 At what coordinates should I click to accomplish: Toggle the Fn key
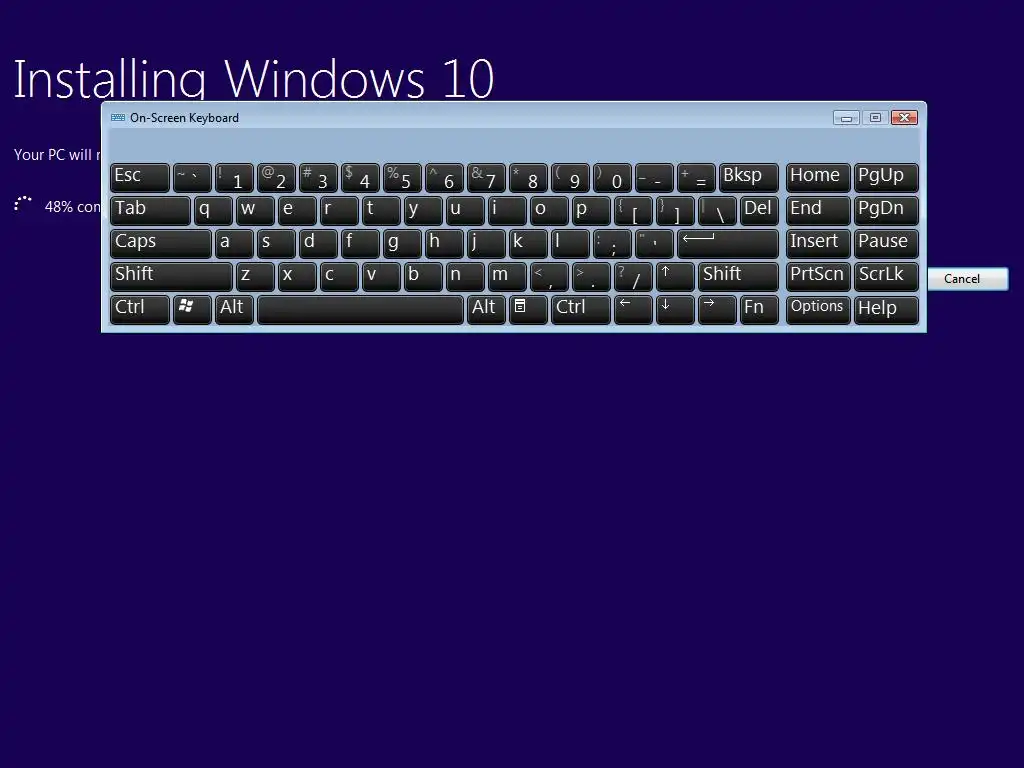click(759, 309)
